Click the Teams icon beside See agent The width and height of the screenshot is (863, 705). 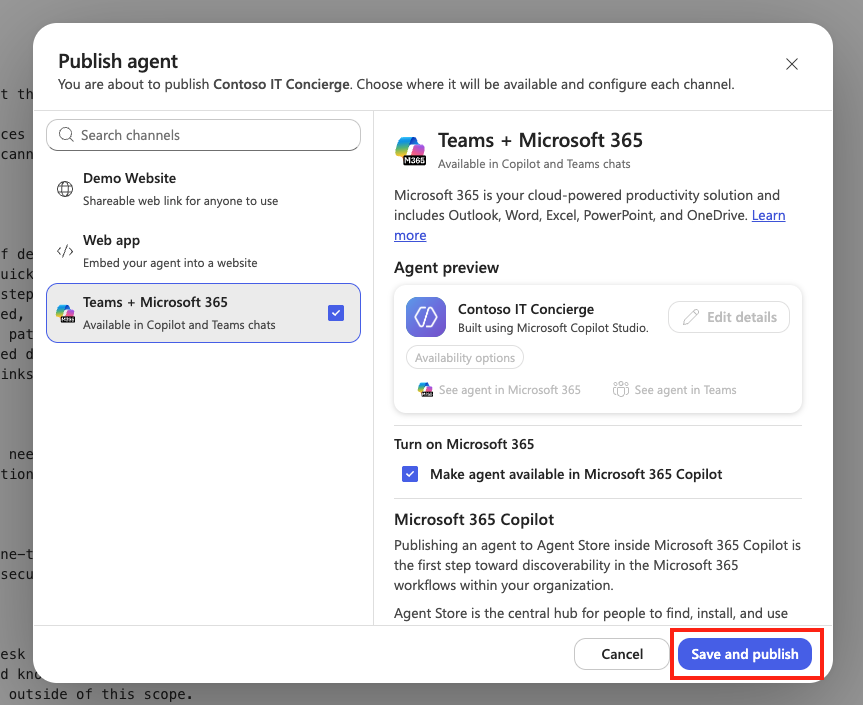621,389
